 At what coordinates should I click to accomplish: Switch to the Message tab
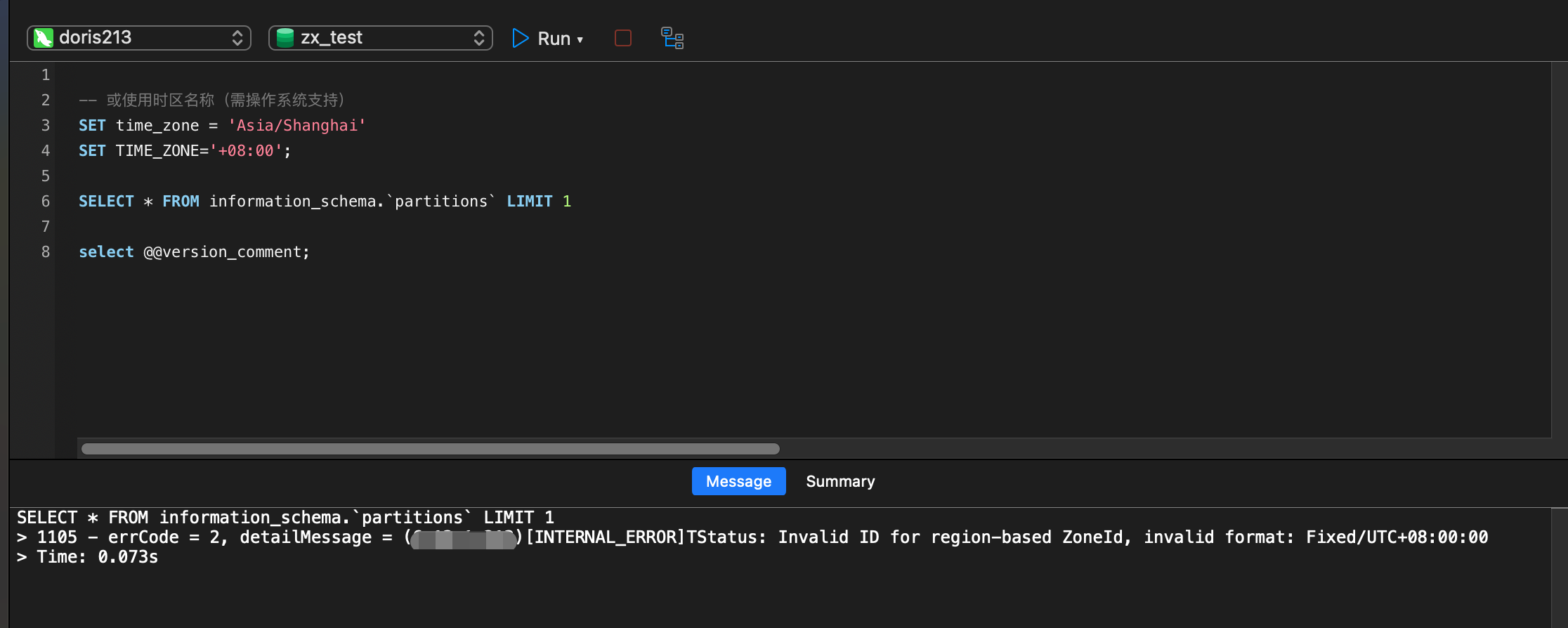point(738,481)
